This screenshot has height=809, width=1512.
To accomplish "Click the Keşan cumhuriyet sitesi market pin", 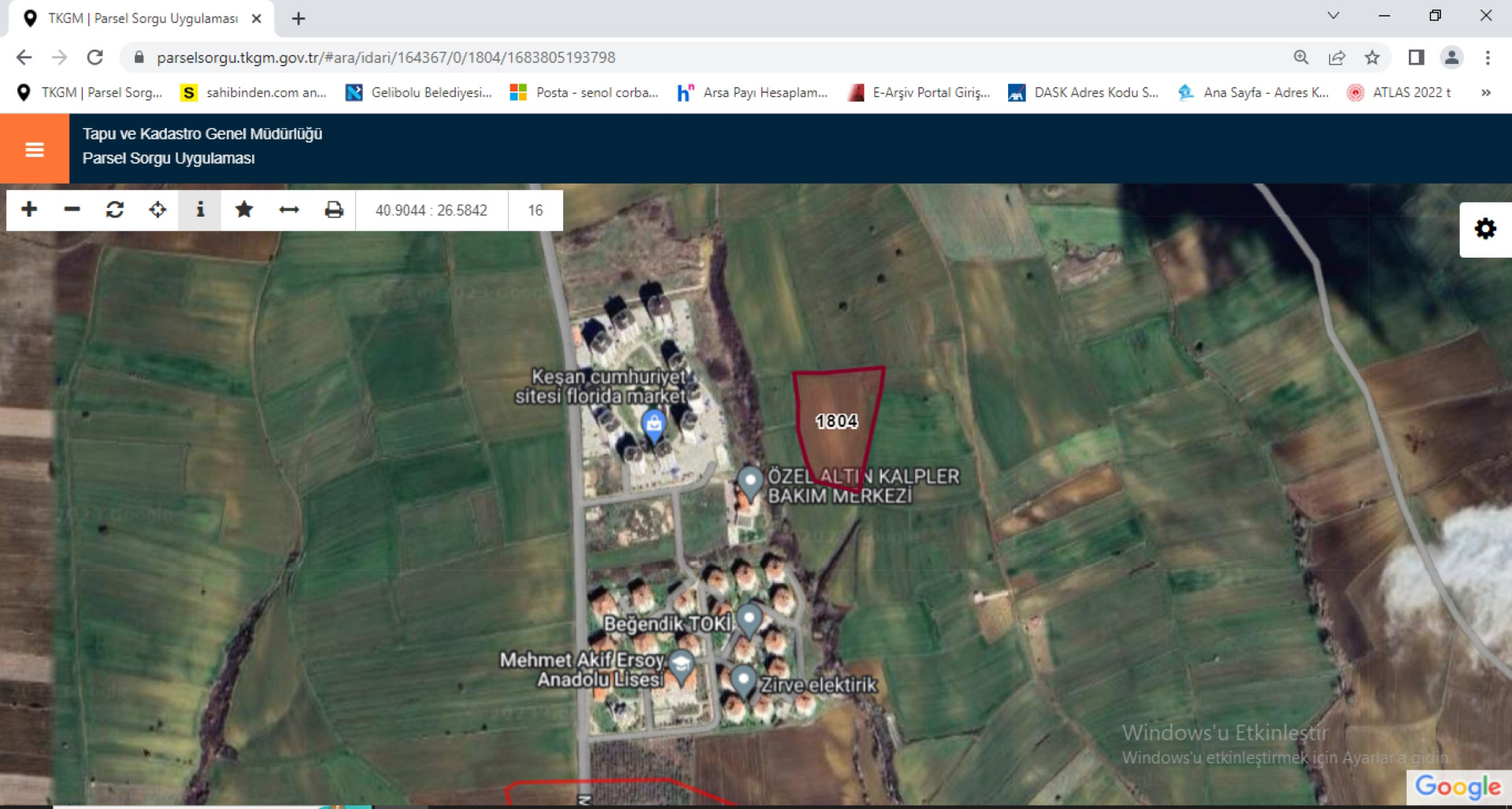I will click(x=653, y=425).
